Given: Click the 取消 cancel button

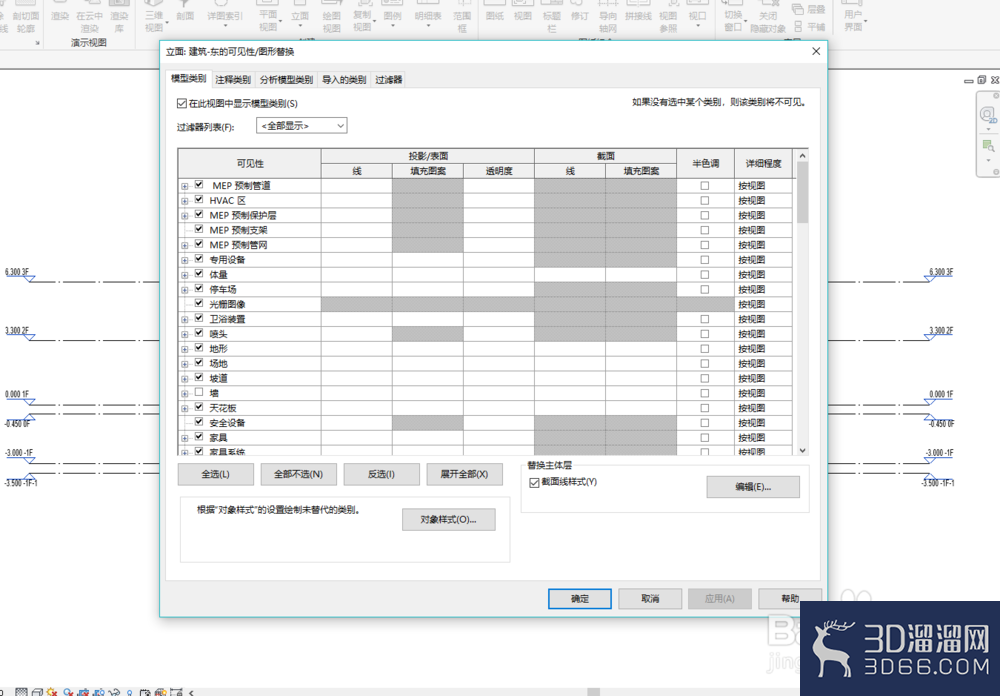Looking at the screenshot, I should pos(650,598).
